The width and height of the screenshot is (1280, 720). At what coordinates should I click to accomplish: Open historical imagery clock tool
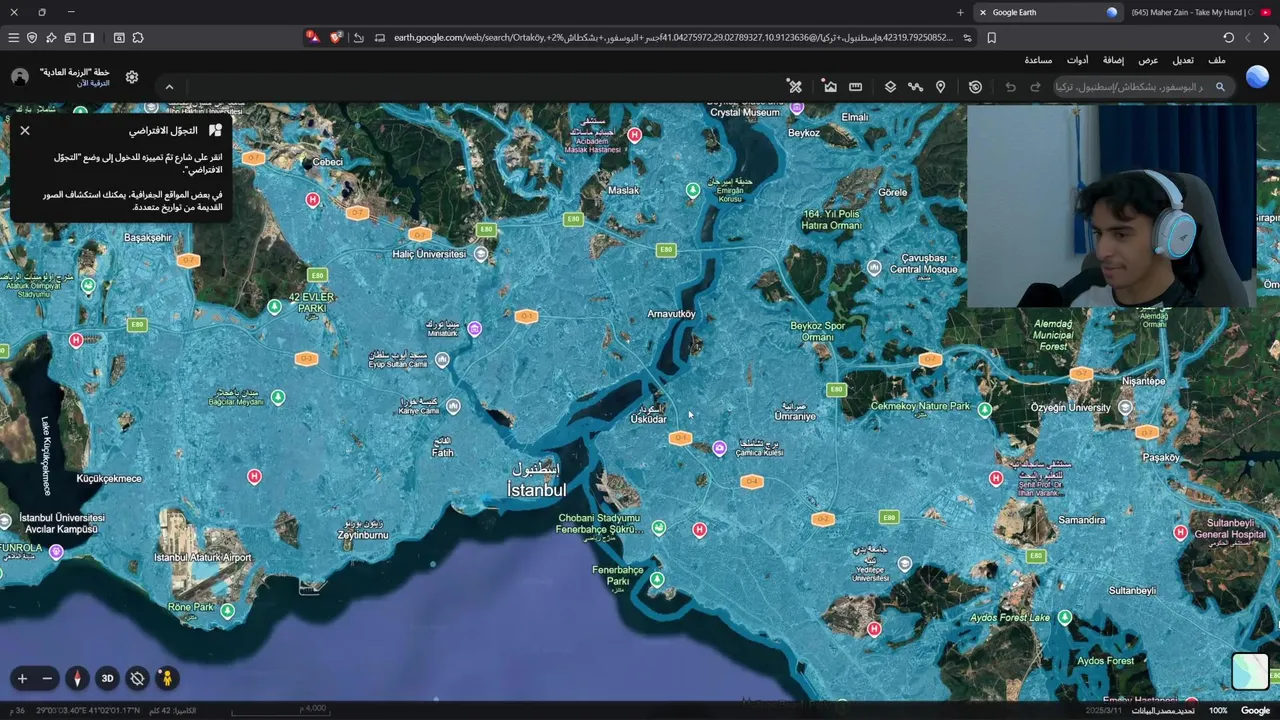[x=975, y=87]
